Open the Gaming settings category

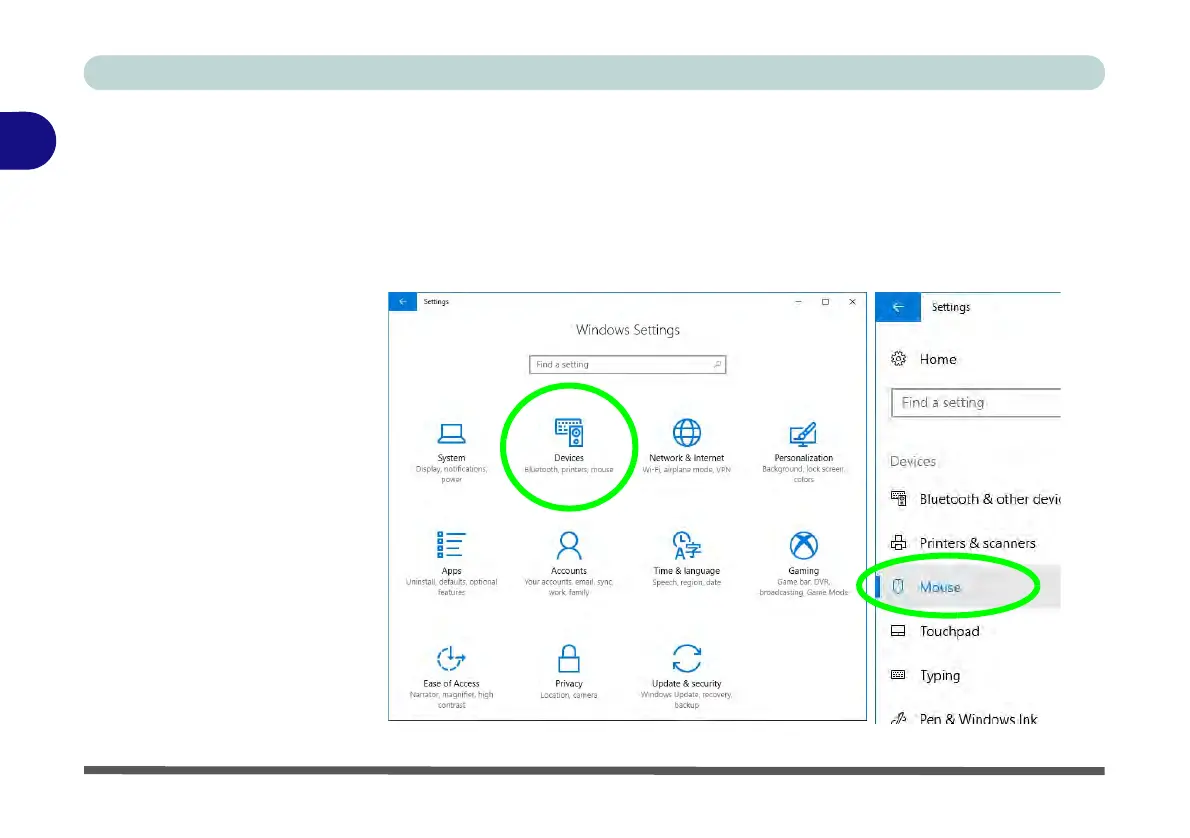click(804, 564)
